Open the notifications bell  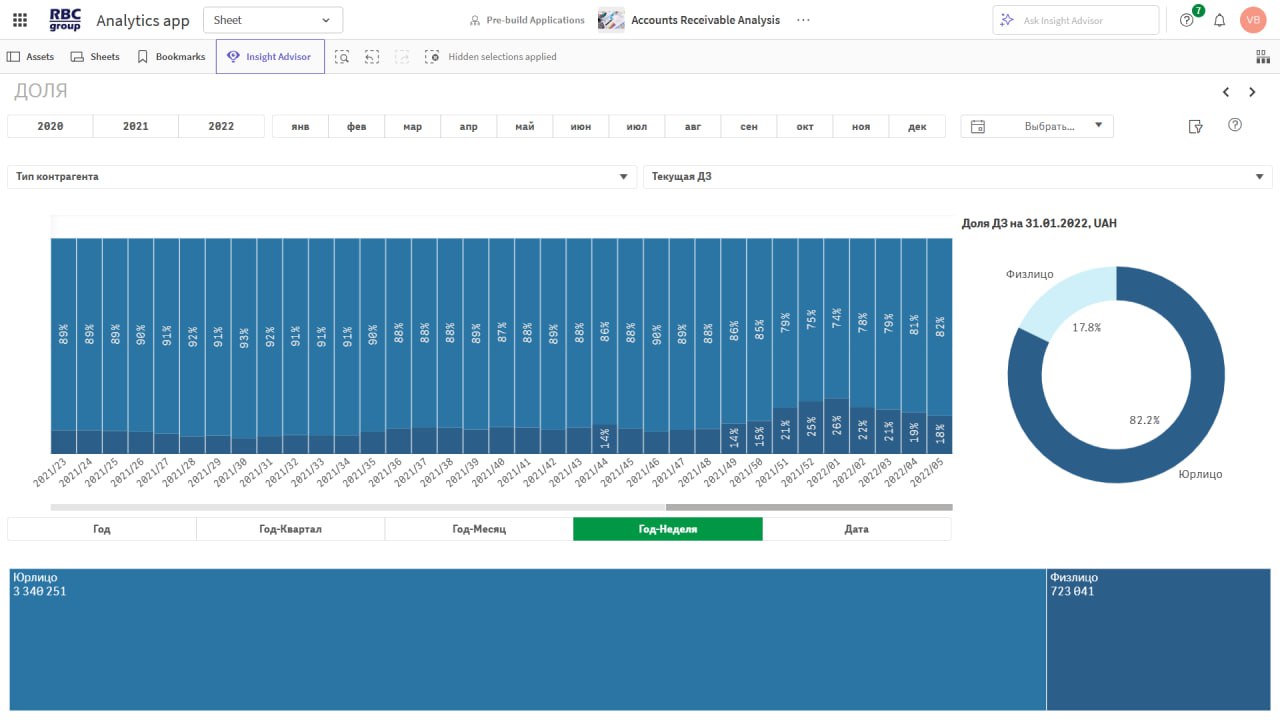tap(1219, 20)
